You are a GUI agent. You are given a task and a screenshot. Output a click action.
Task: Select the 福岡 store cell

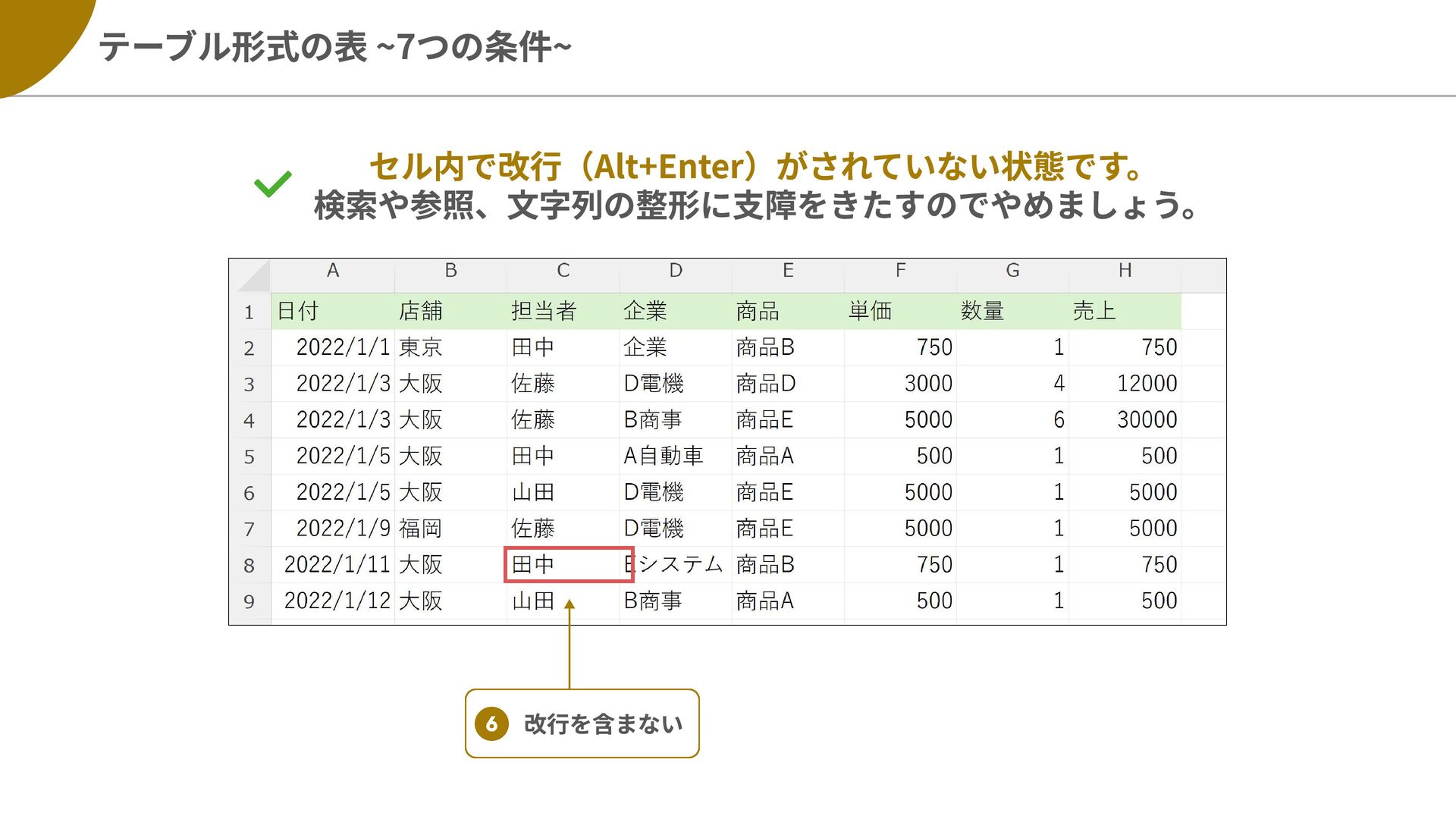450,529
